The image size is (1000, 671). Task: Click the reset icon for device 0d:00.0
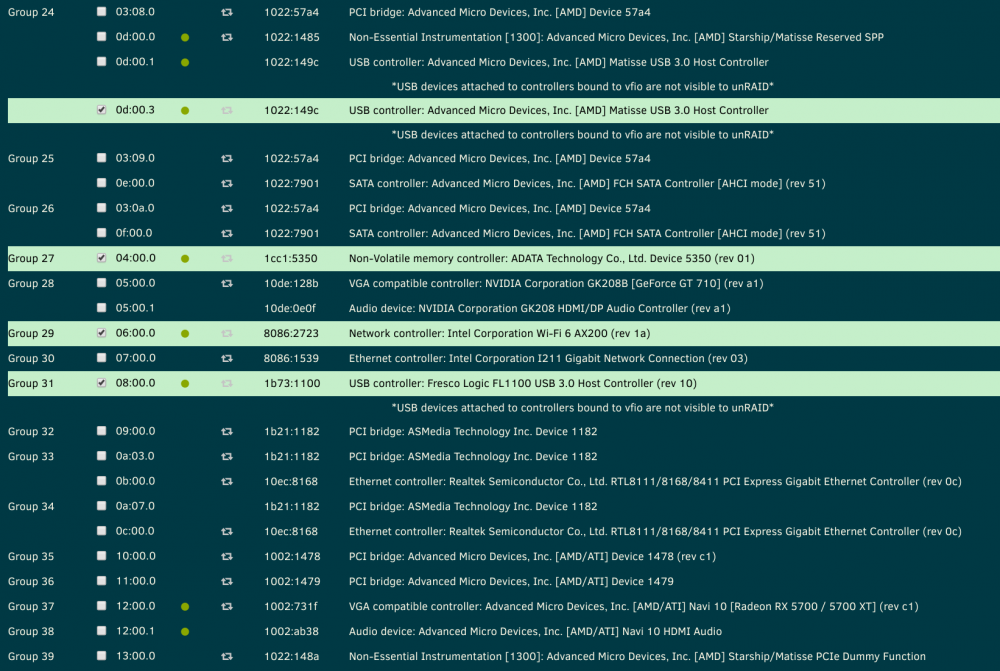[x=226, y=37]
